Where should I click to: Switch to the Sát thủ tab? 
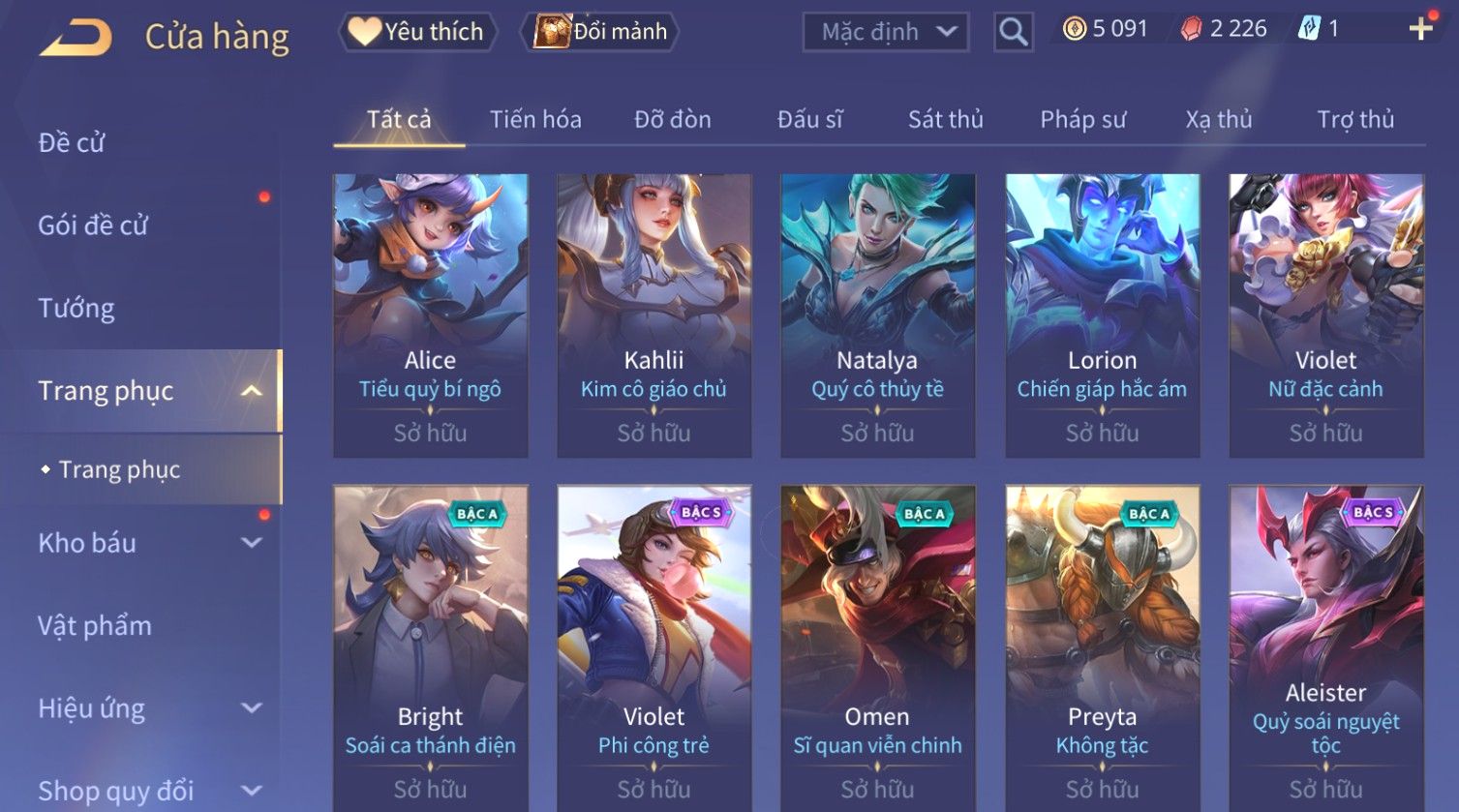[x=945, y=119]
